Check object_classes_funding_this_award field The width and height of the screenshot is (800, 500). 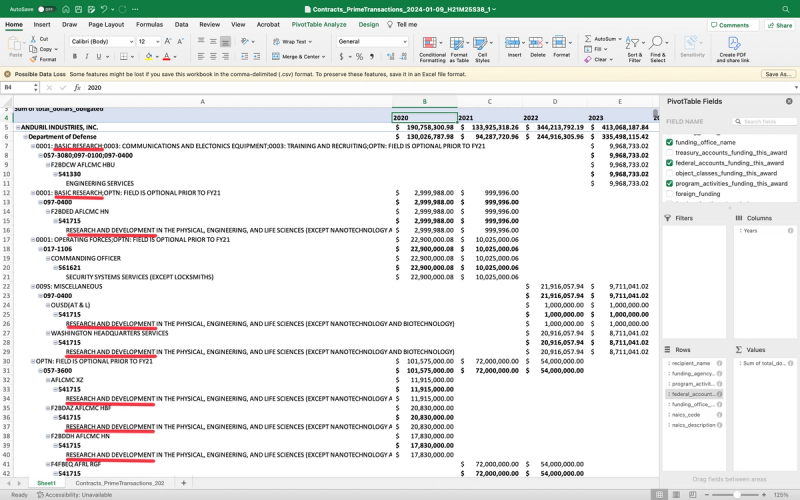[x=669, y=173]
